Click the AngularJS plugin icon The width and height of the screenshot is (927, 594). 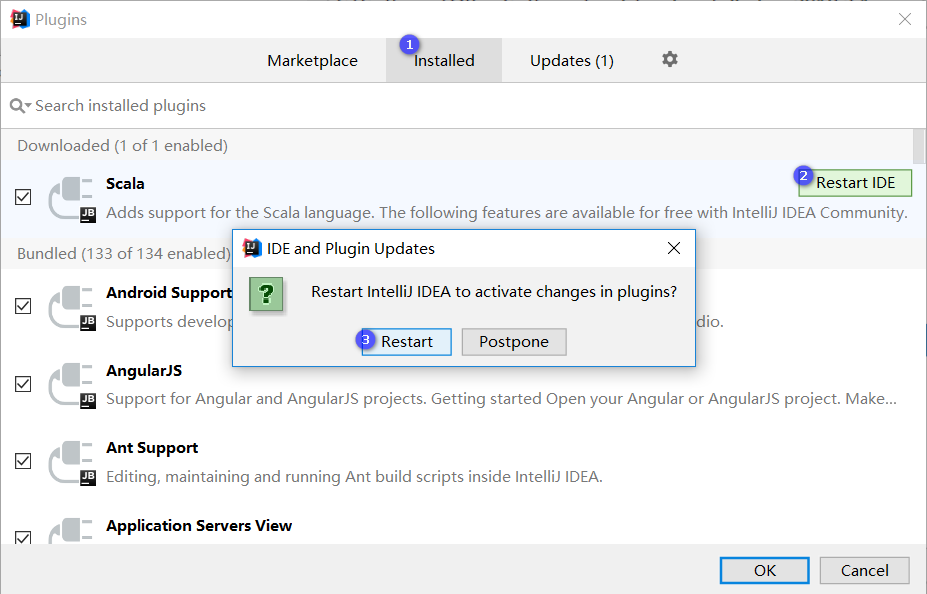coord(72,385)
